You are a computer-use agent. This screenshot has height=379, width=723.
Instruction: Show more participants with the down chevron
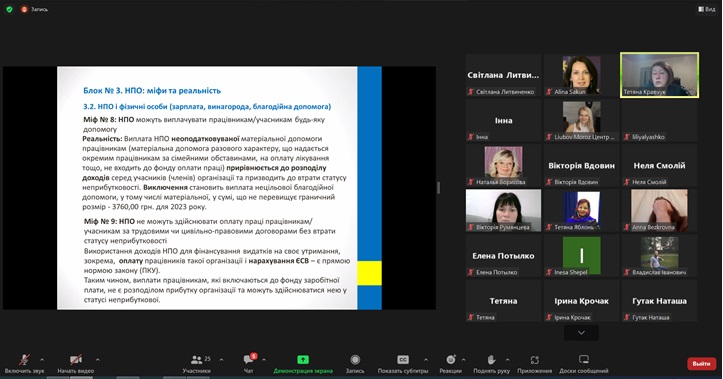(581, 332)
